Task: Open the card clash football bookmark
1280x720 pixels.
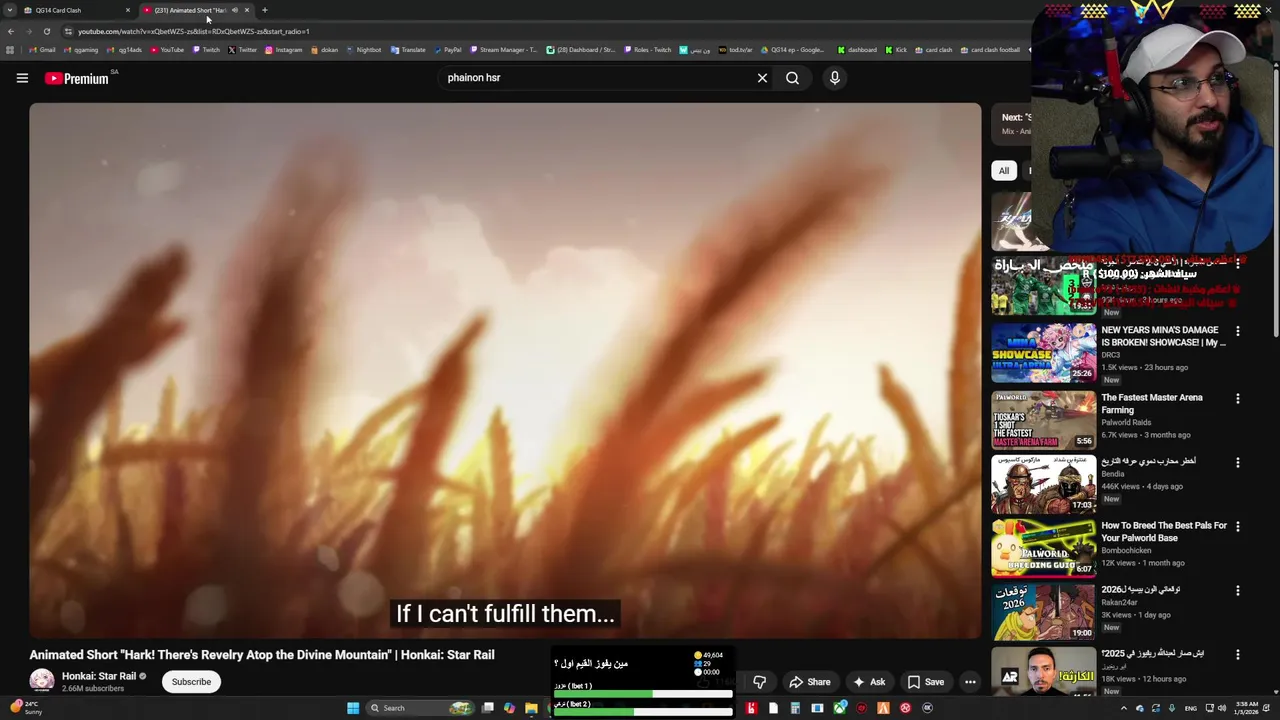Action: [x=990, y=50]
